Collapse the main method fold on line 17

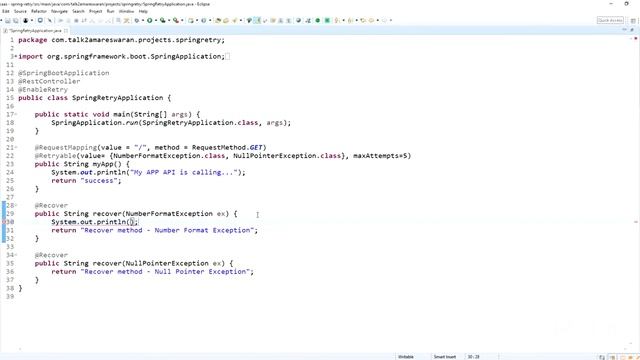[x=16, y=114]
